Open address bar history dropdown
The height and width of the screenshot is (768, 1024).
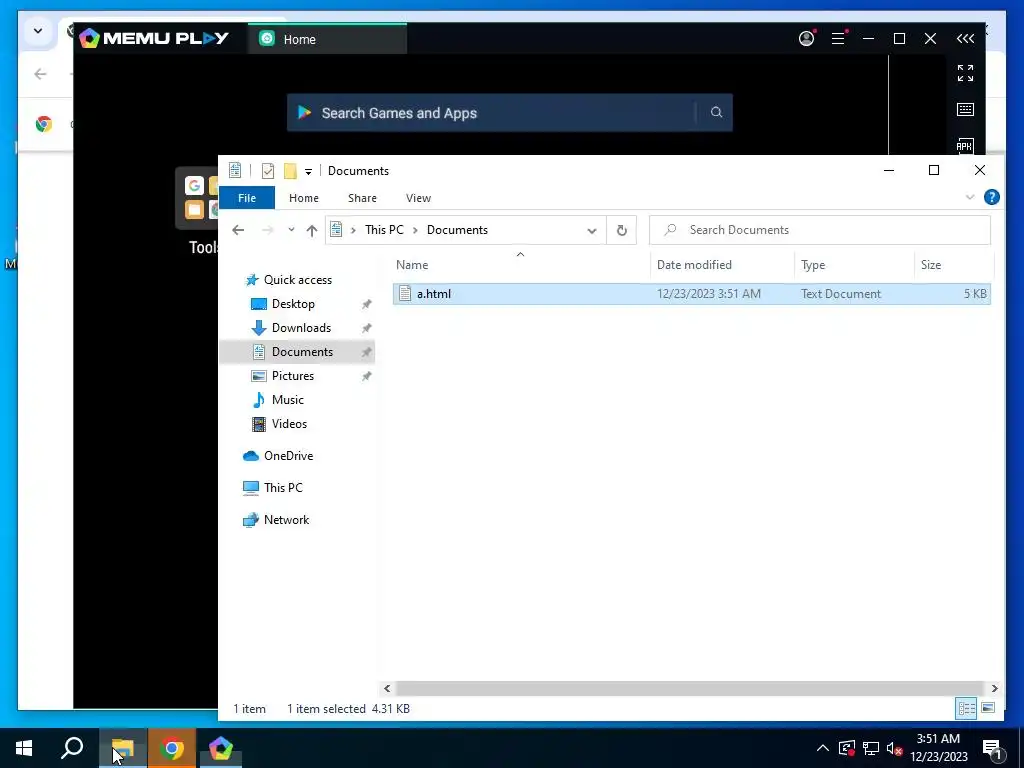pos(592,231)
